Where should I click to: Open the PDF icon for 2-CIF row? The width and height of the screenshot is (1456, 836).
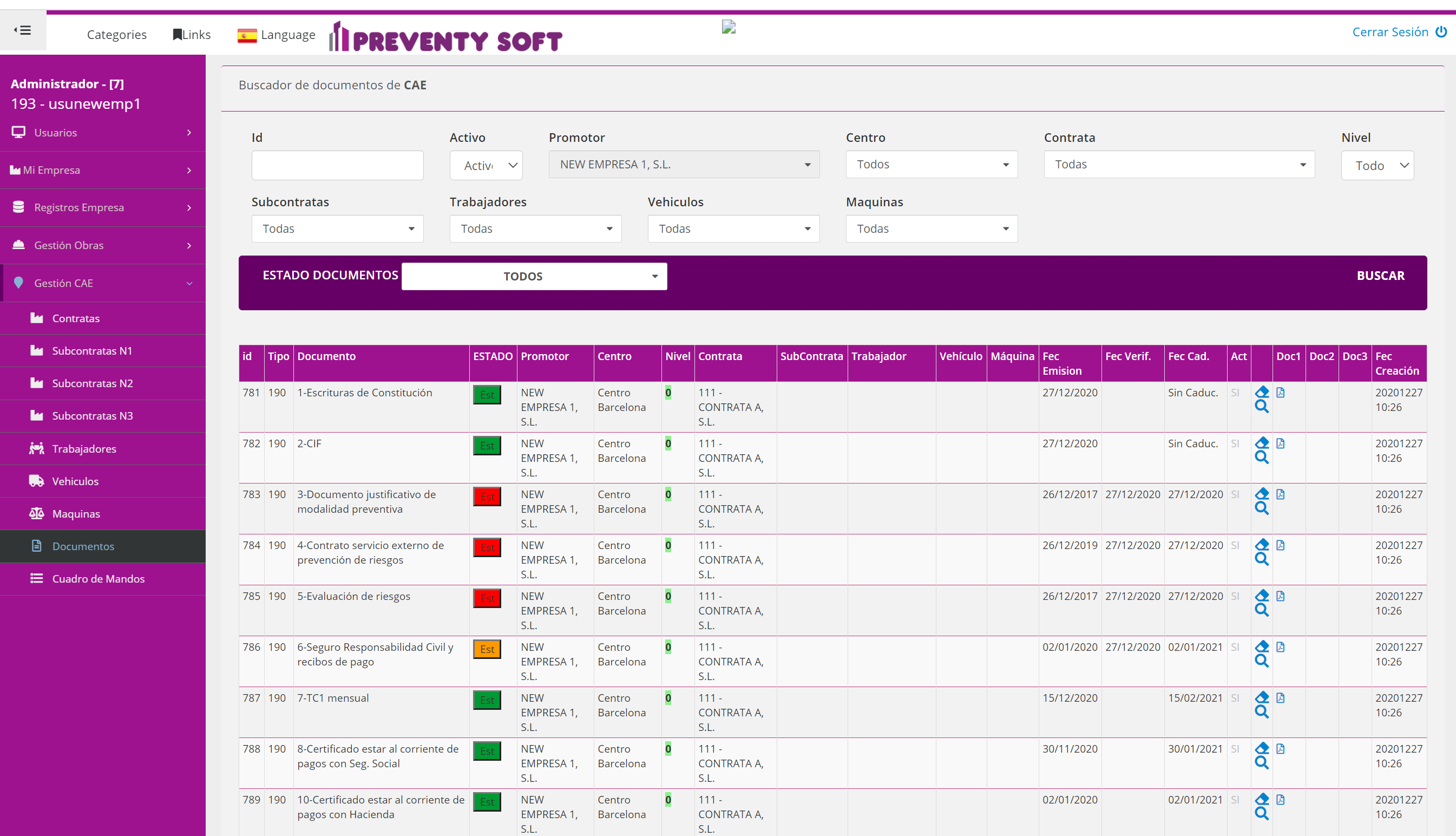1281,443
